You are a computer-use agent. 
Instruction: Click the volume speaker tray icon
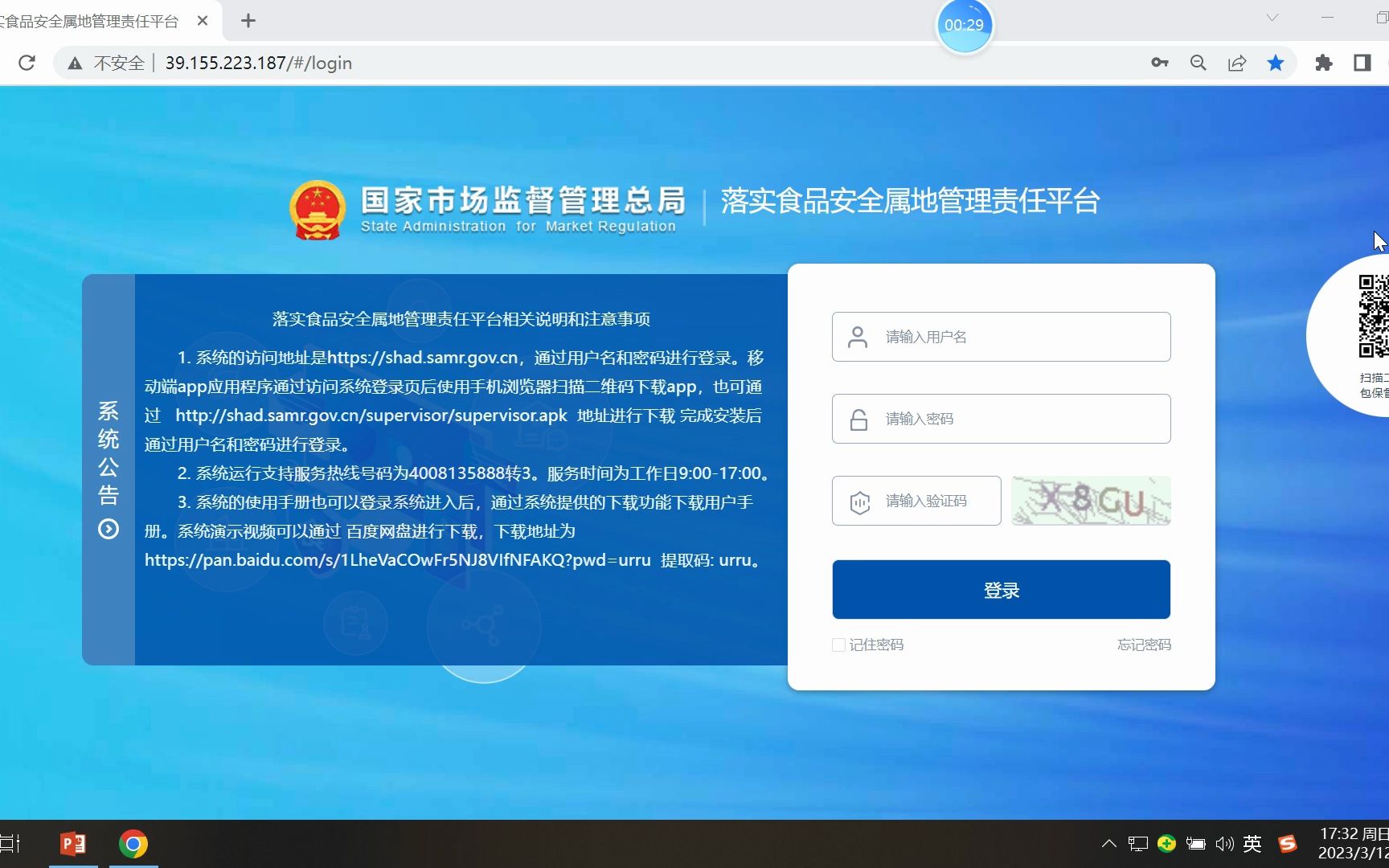click(x=1224, y=844)
